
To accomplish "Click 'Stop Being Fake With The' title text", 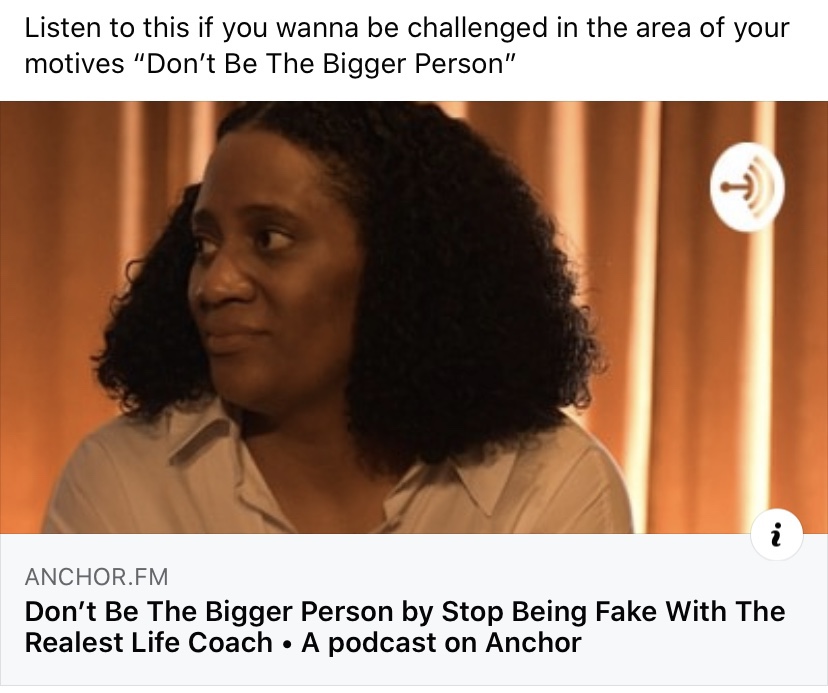I will click(613, 611).
